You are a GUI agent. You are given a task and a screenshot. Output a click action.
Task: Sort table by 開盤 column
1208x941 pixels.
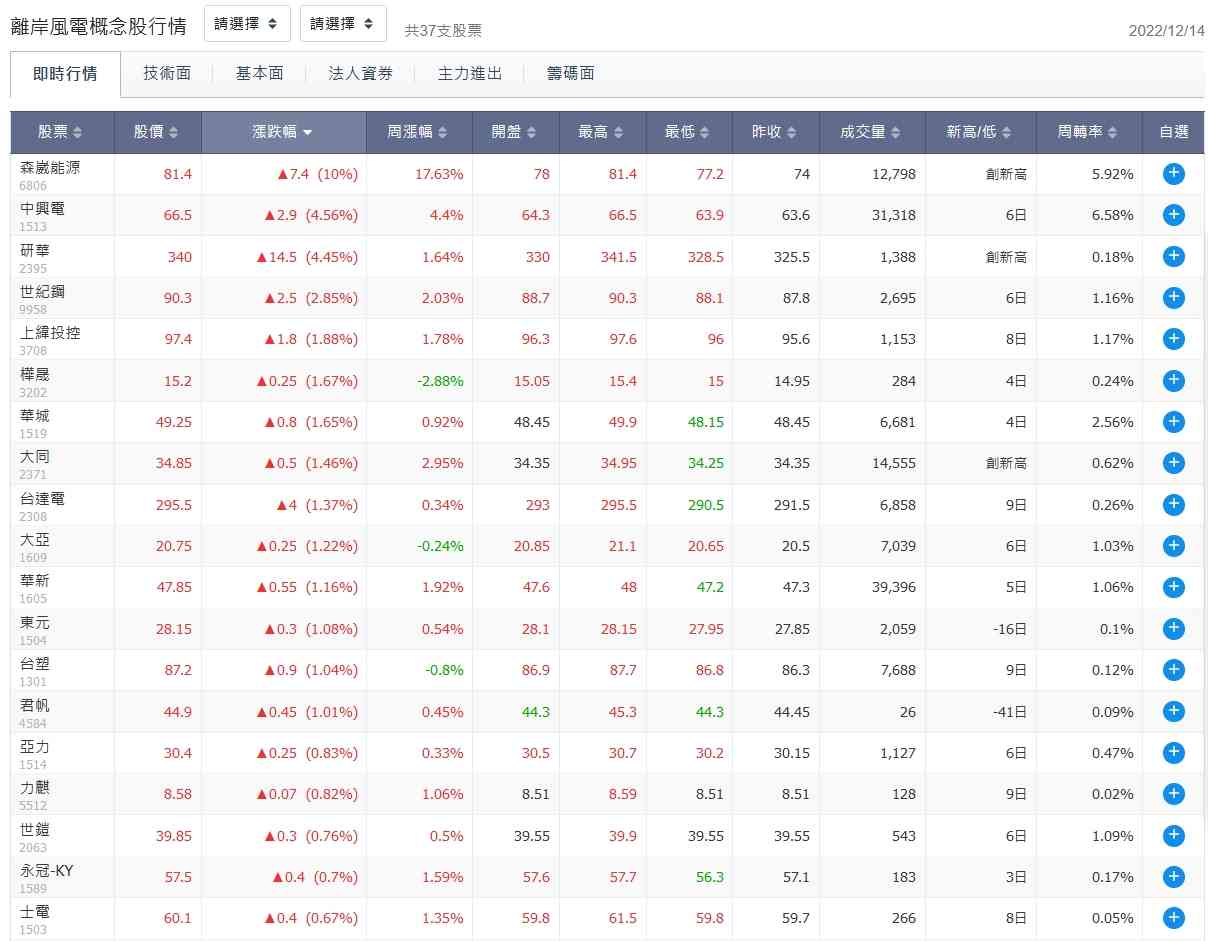pyautogui.click(x=515, y=132)
